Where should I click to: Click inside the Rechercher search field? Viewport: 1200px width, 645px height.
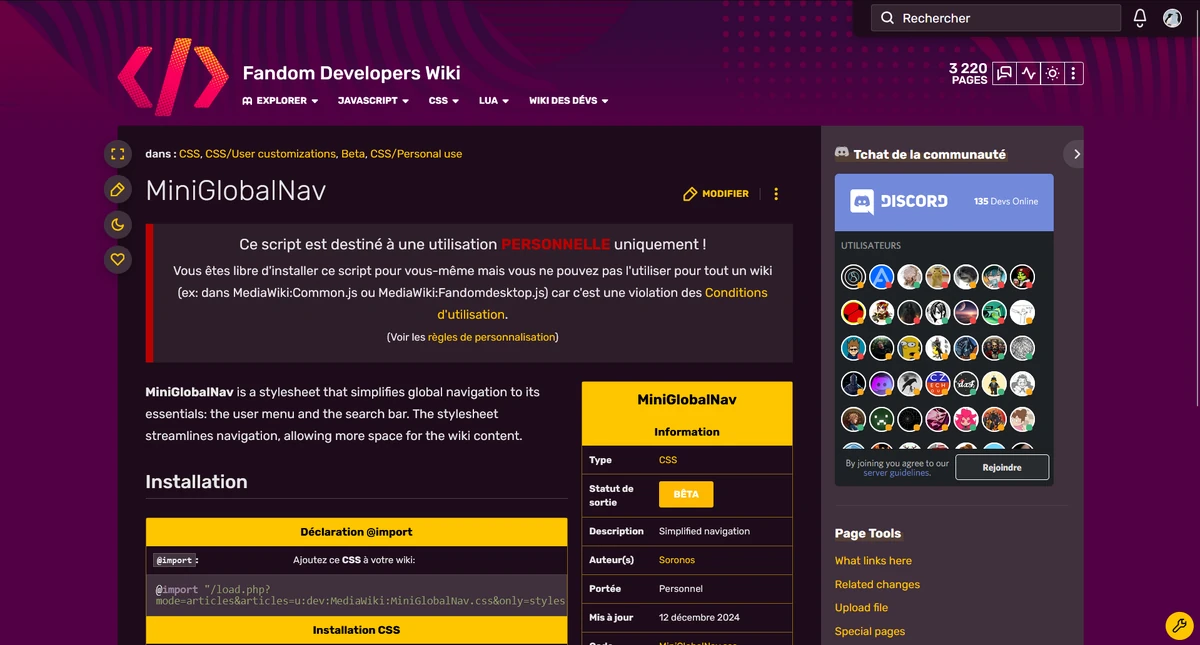[x=995, y=17]
